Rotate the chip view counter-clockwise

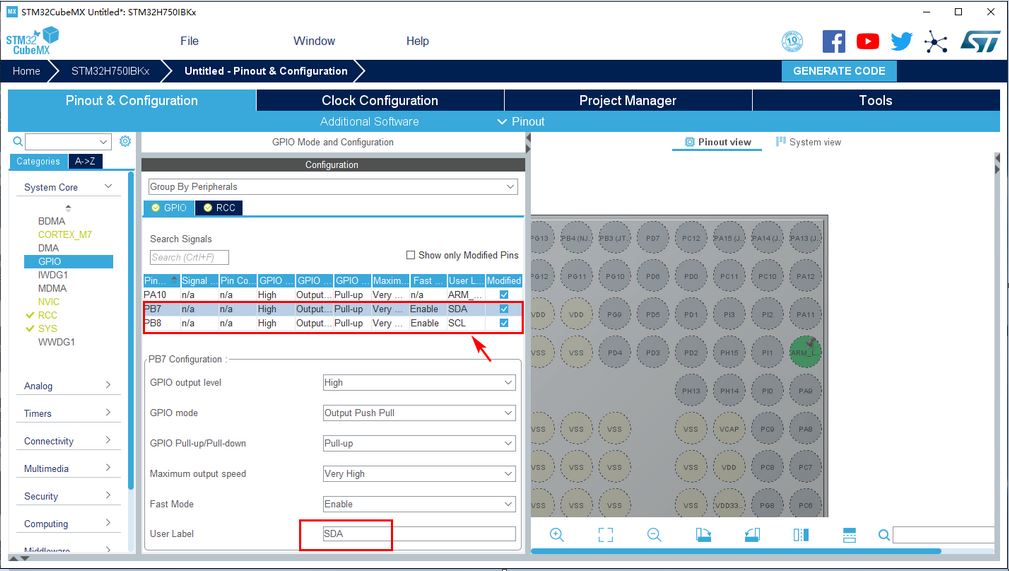pyautogui.click(x=752, y=535)
